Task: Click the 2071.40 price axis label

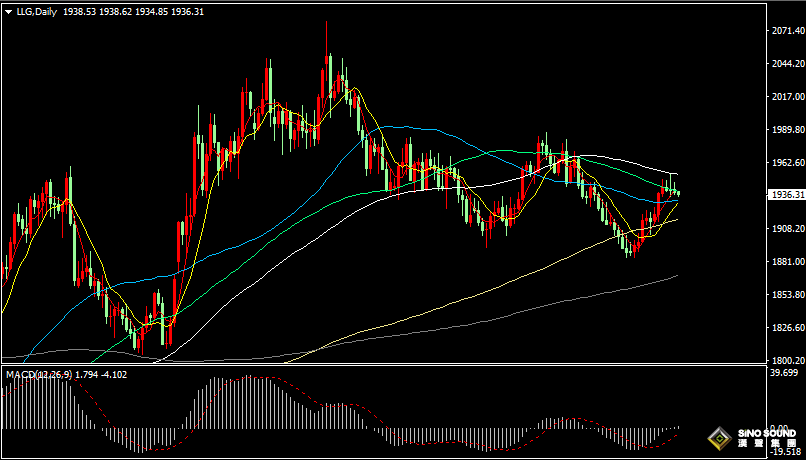Action: click(787, 31)
